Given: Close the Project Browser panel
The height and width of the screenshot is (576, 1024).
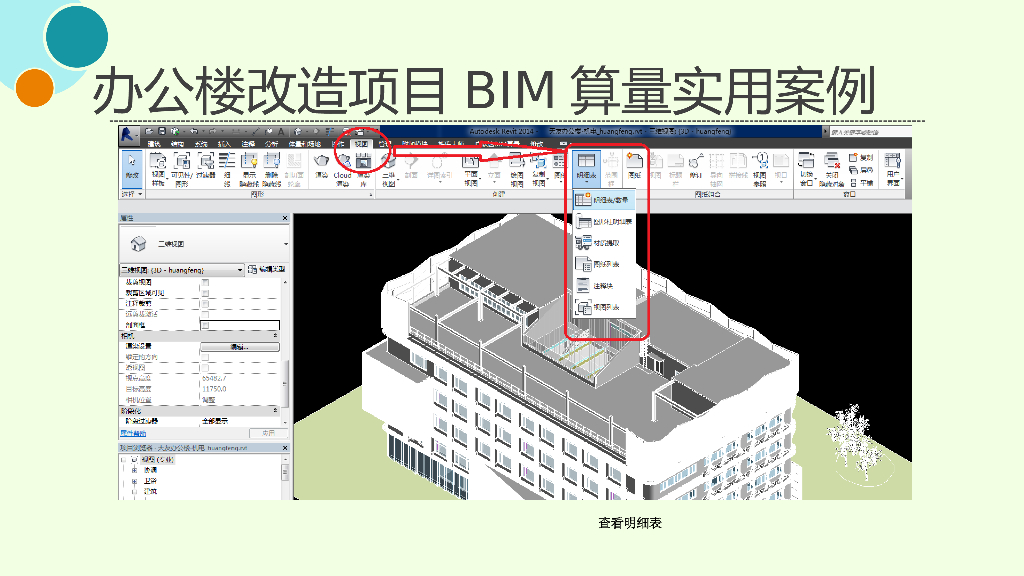Looking at the screenshot, I should click(x=285, y=448).
